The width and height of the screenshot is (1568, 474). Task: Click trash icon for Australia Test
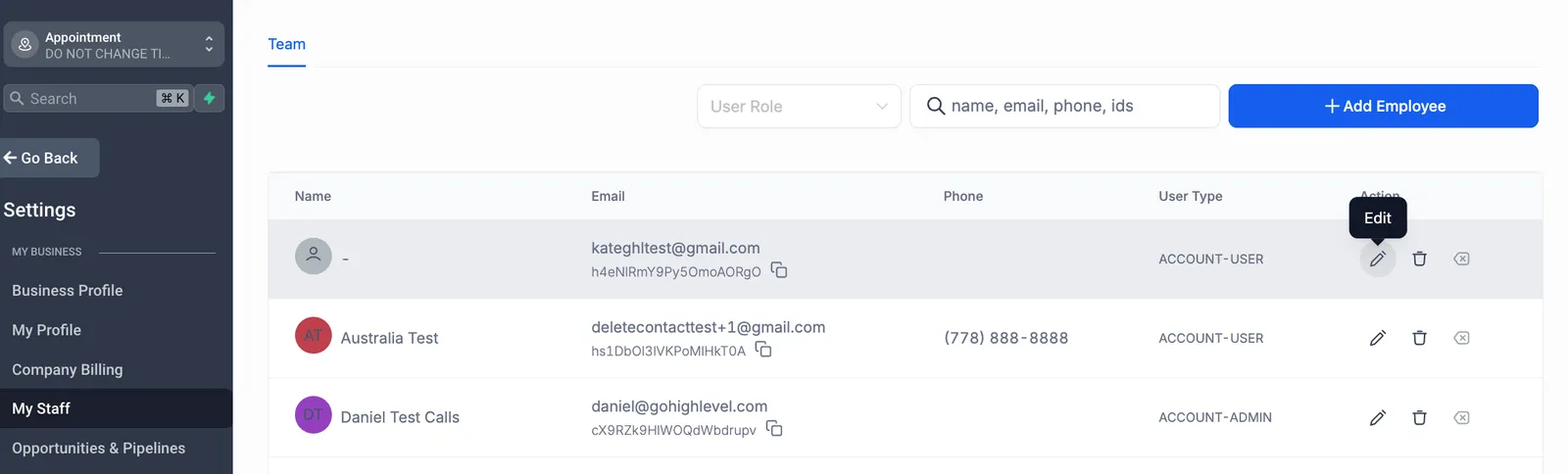point(1419,338)
